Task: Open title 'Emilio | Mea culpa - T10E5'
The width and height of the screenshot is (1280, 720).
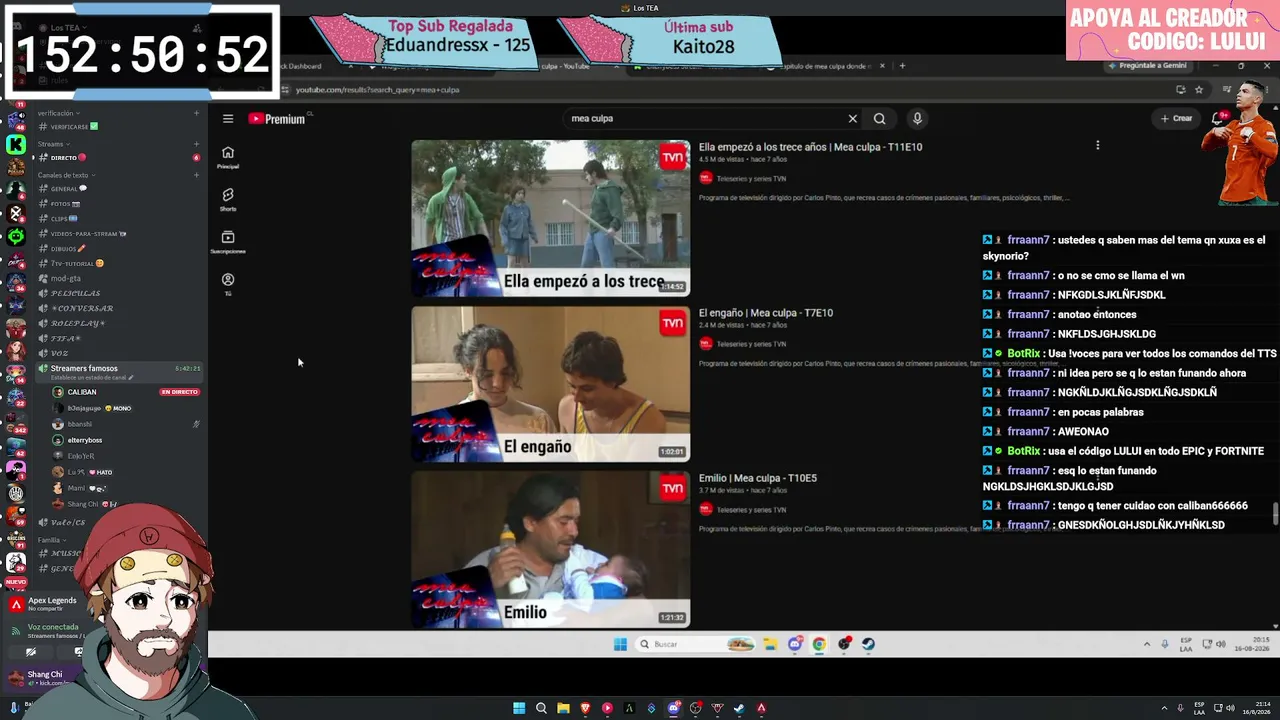Action: coord(758,478)
